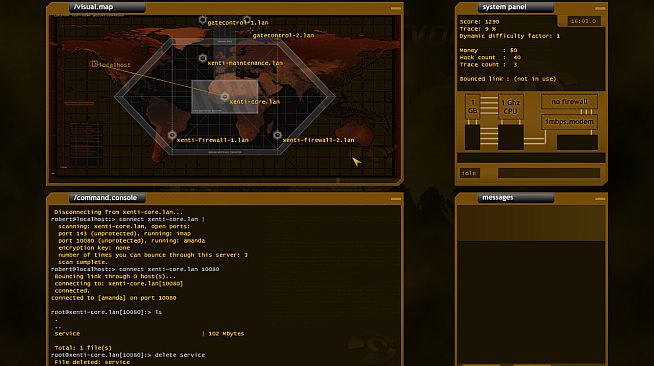Click the localhost label on map
The height and width of the screenshot is (366, 654).
(x=115, y=65)
